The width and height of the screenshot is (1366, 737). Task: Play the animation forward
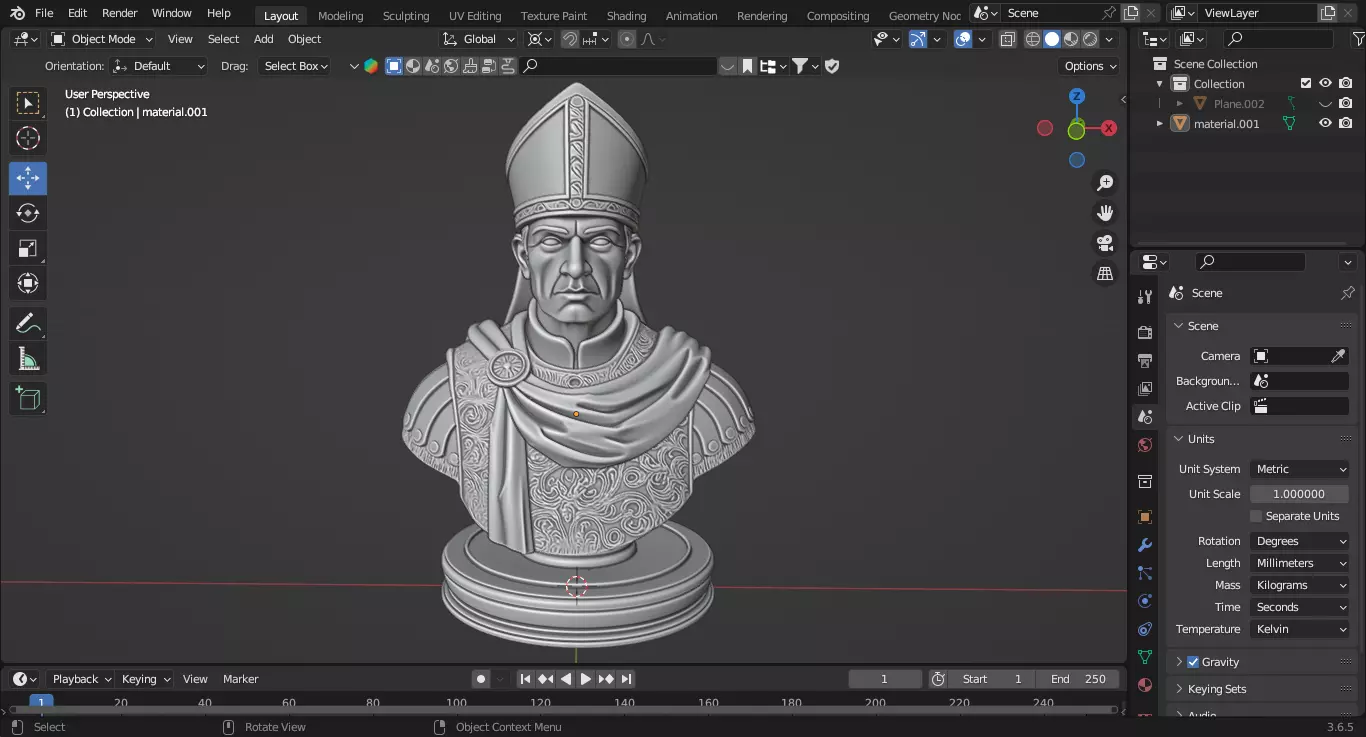[586, 679]
